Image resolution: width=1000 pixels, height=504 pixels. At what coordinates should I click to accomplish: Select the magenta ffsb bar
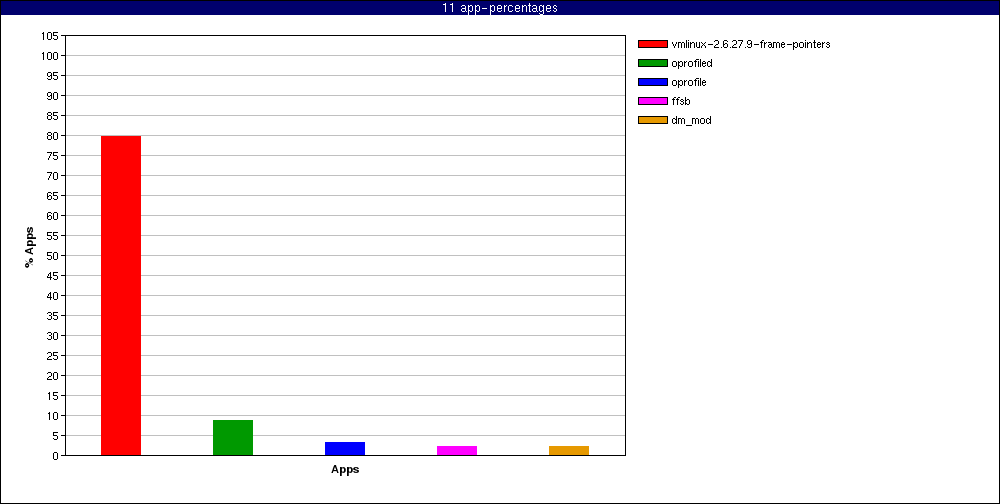(457, 451)
